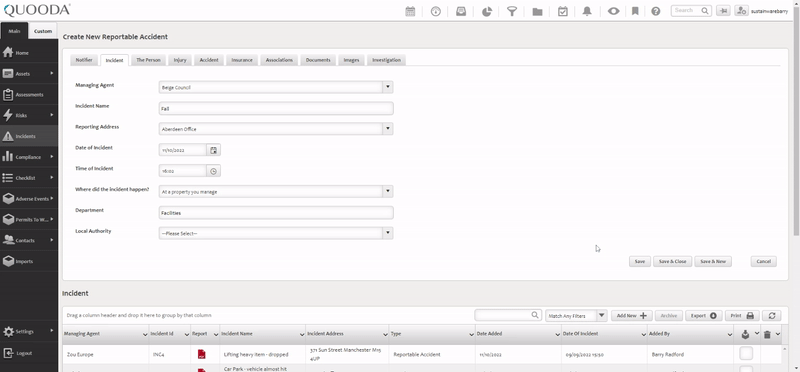Click the PDF report icon for INC4
This screenshot has height=372, width=800.
202,354
